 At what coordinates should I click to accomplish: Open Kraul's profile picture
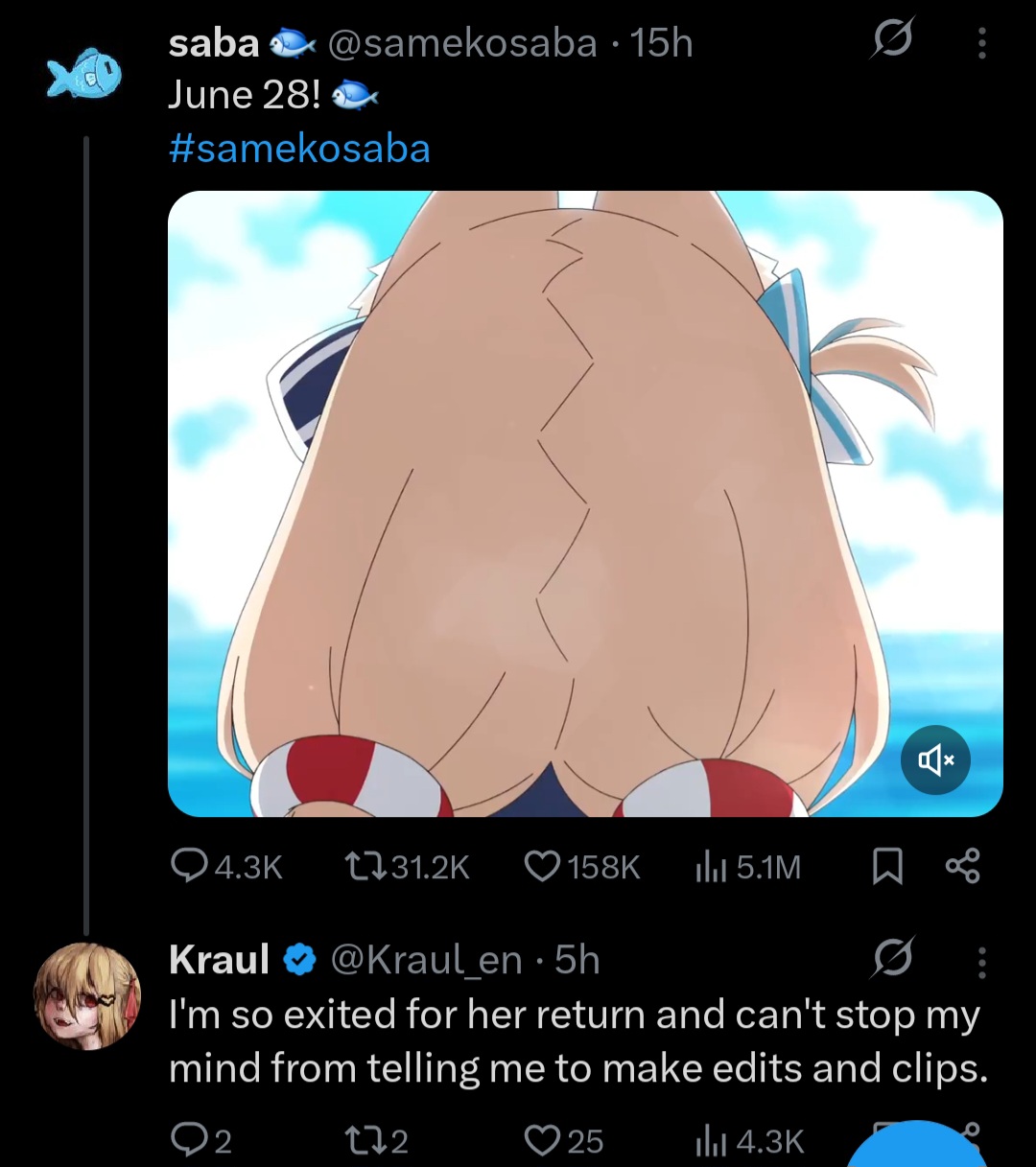pos(86,995)
